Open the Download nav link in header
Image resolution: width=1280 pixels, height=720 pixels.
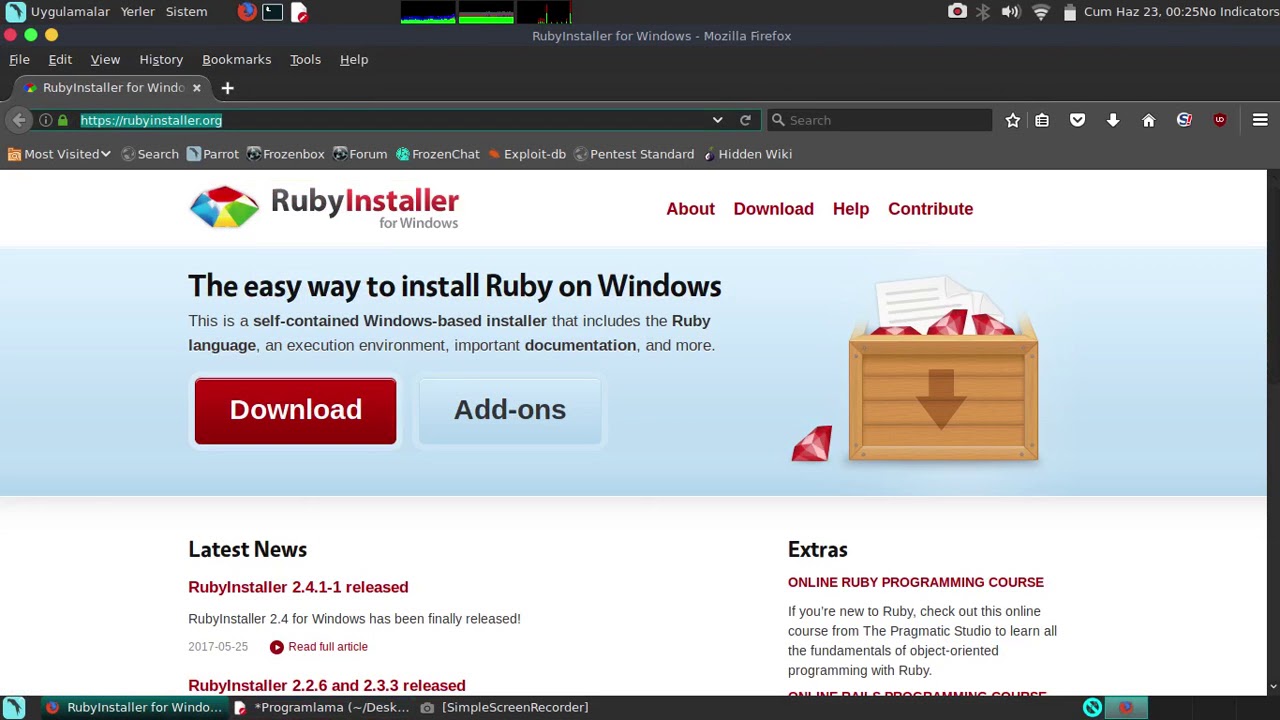773,209
